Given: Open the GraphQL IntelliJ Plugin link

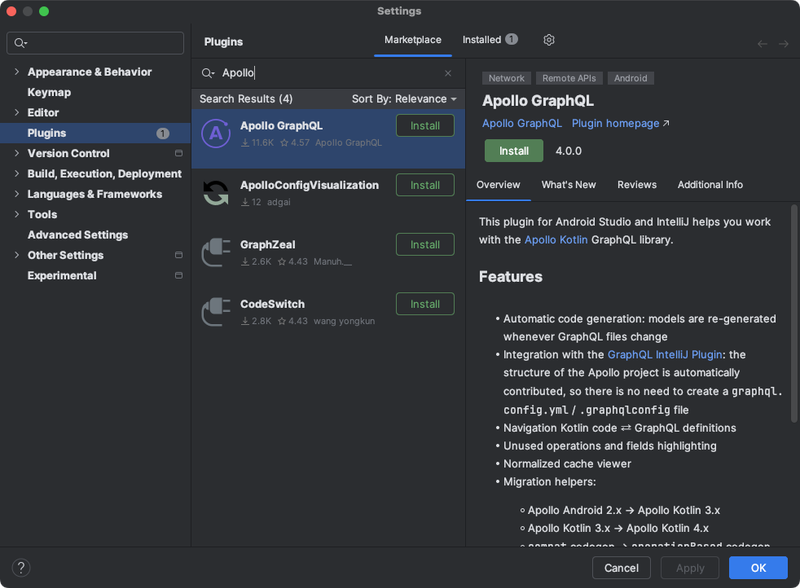Looking at the screenshot, I should coord(664,354).
